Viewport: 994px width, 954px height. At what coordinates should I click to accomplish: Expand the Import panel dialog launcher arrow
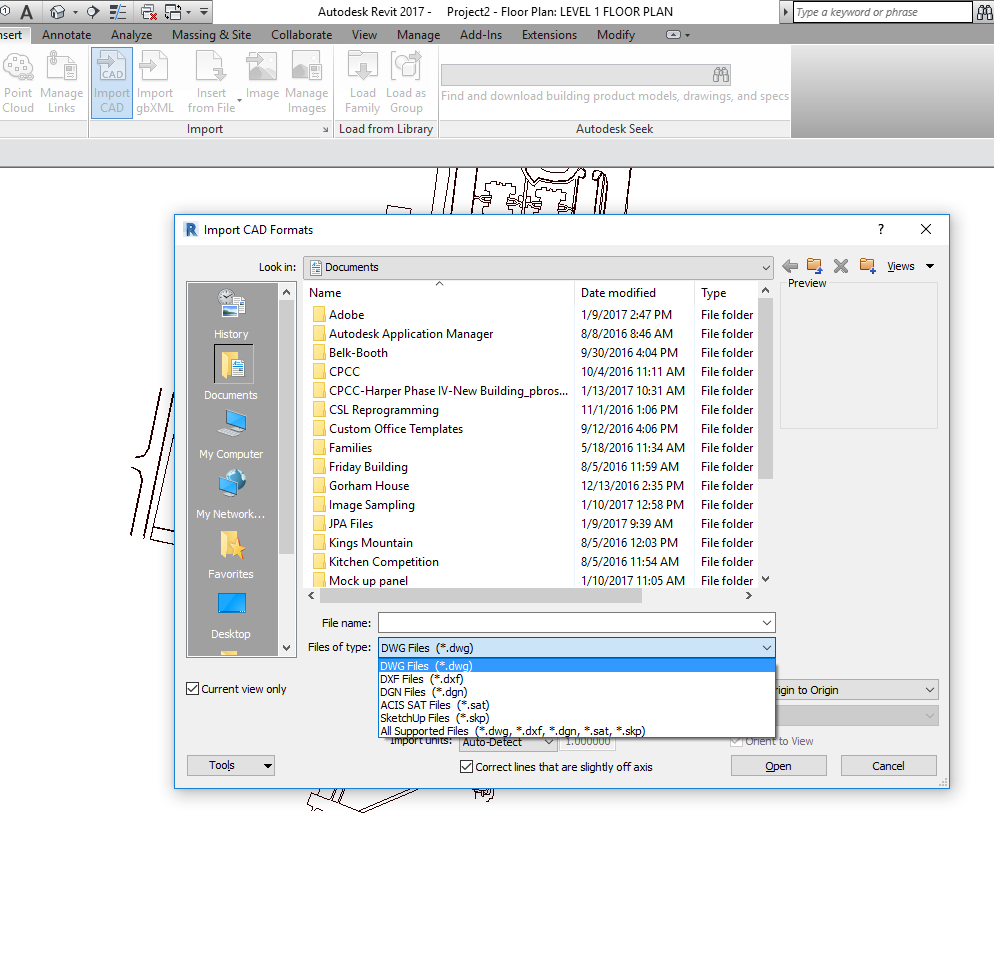point(325,129)
